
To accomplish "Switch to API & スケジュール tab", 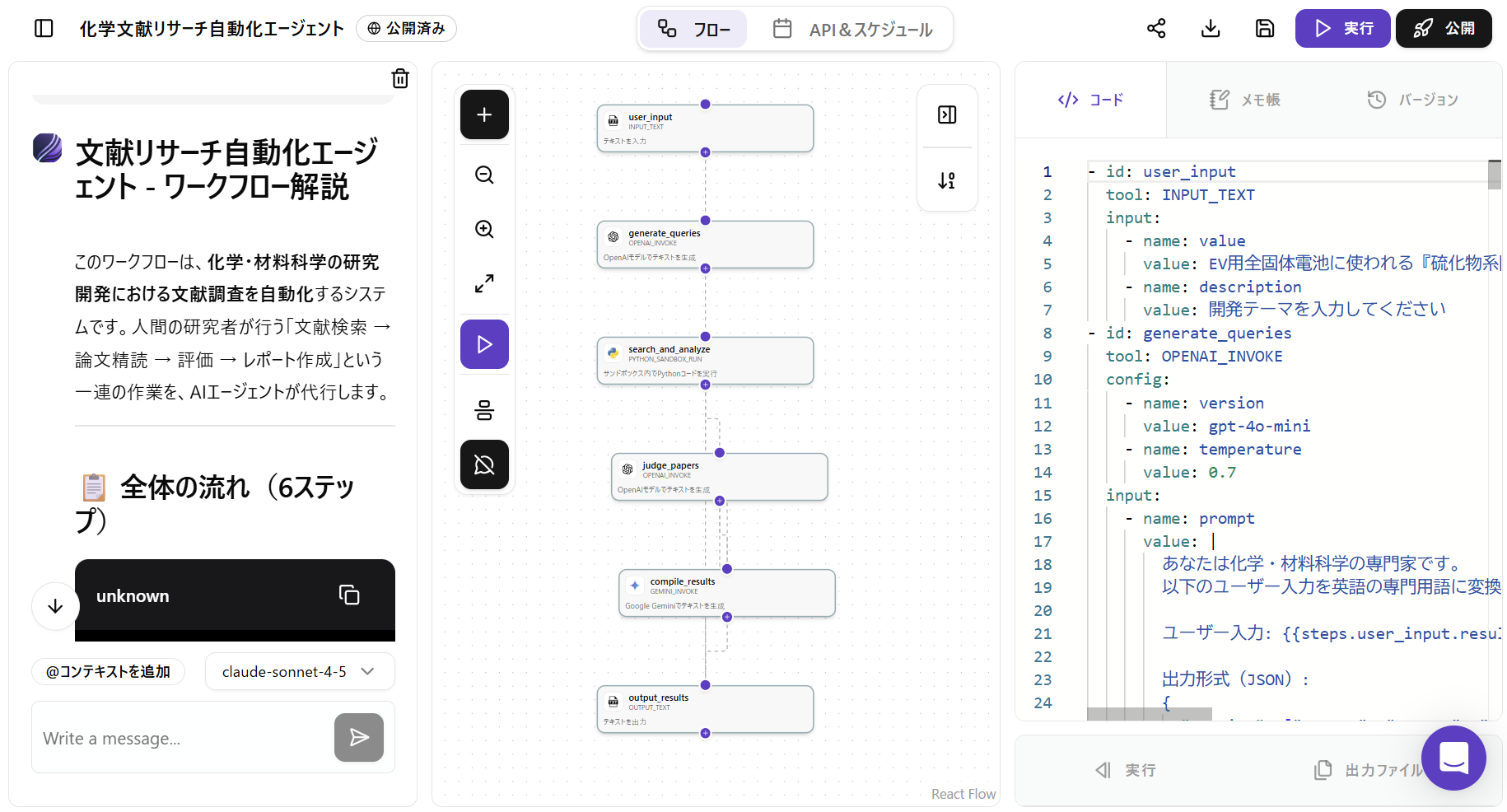I will (853, 30).
